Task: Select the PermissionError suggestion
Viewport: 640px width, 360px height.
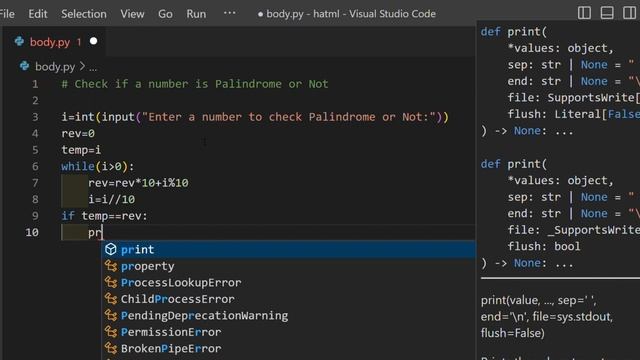Action: click(x=288, y=332)
